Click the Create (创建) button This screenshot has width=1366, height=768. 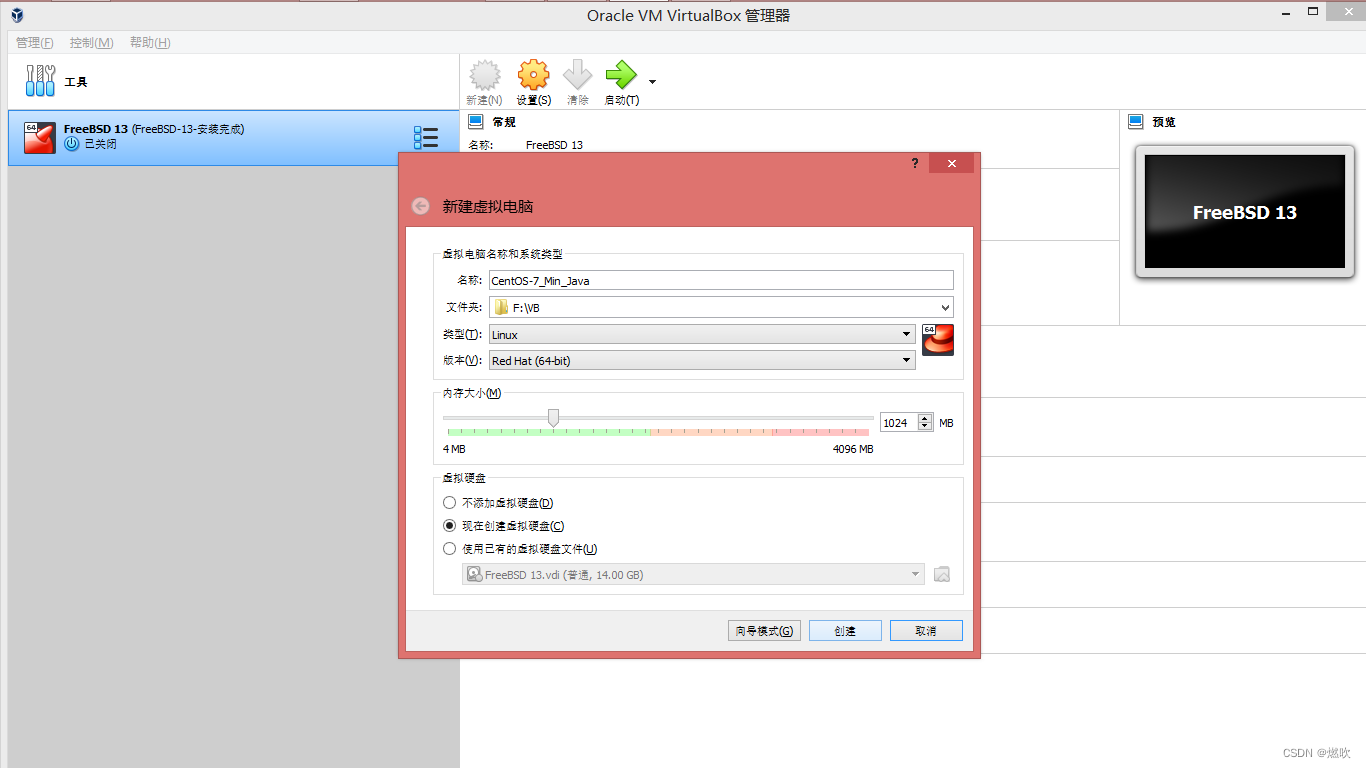coord(845,631)
